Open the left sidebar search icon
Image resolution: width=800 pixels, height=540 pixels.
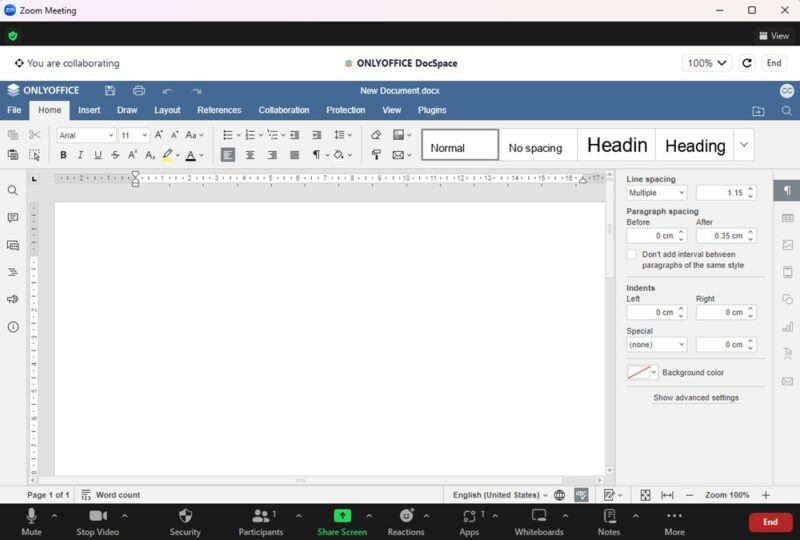(x=13, y=191)
